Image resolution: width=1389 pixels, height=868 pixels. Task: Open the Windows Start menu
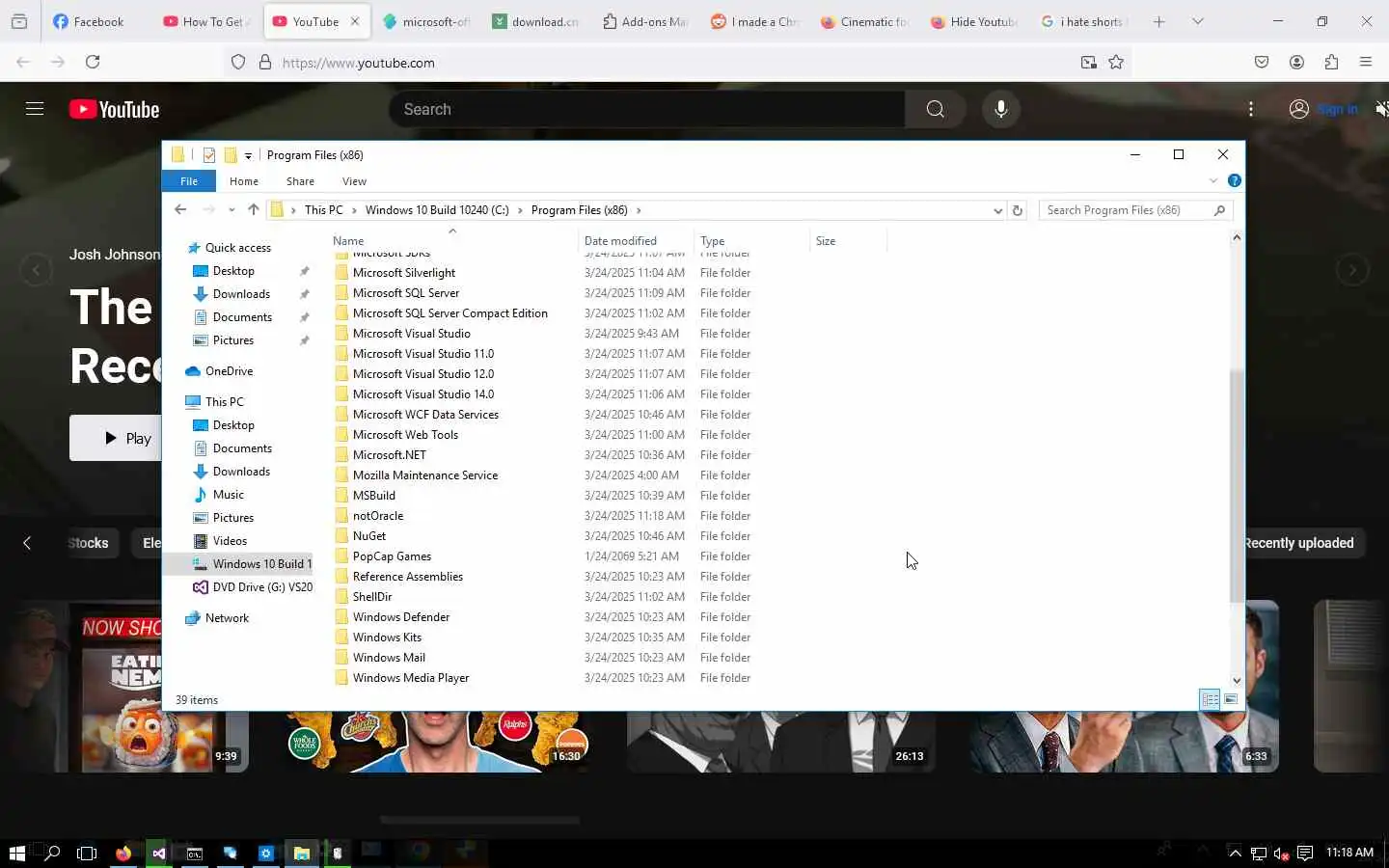16,853
